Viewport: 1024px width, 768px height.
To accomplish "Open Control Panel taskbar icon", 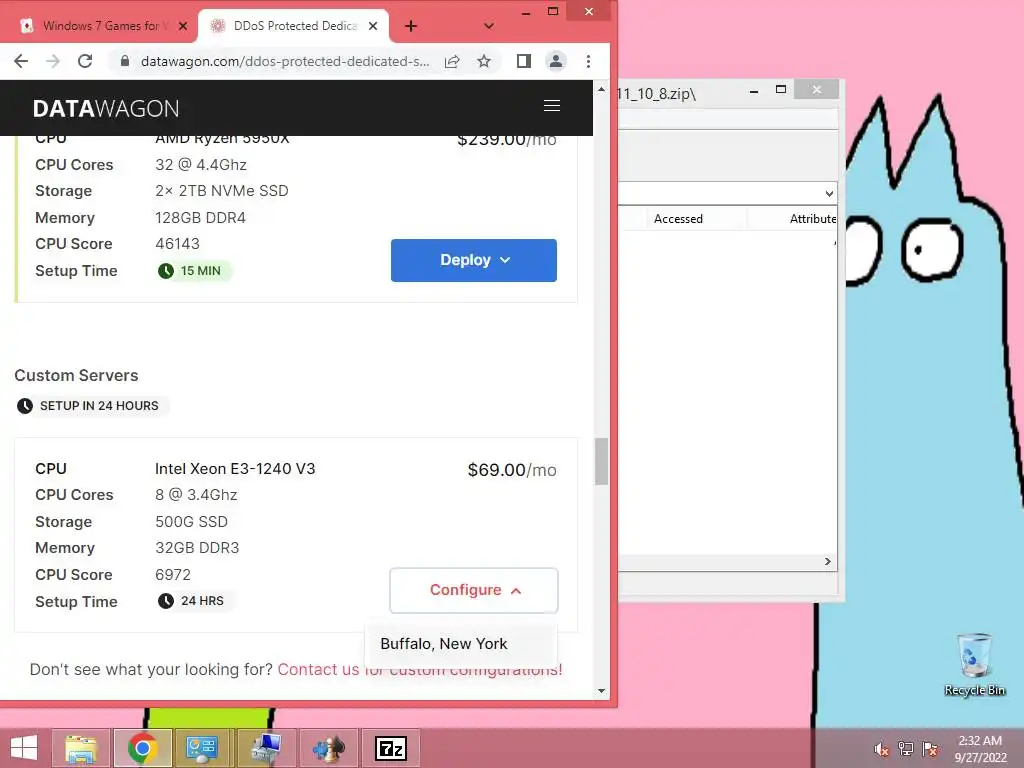I will [202, 748].
